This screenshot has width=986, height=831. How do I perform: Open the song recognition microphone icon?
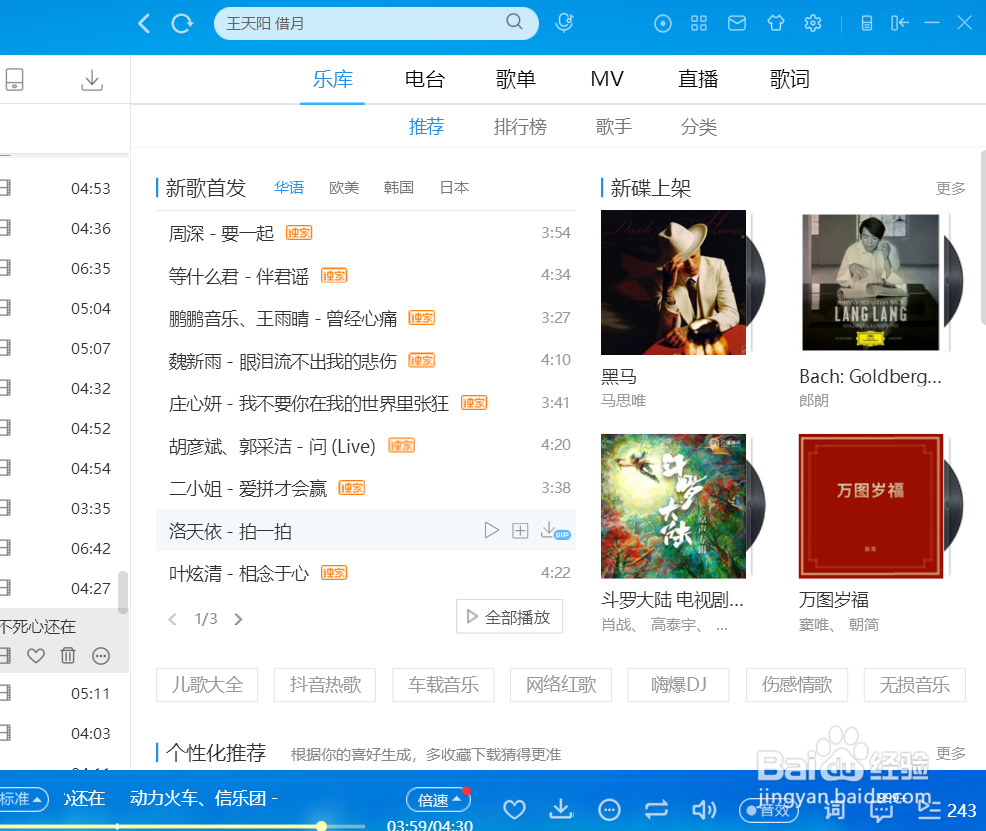point(564,23)
